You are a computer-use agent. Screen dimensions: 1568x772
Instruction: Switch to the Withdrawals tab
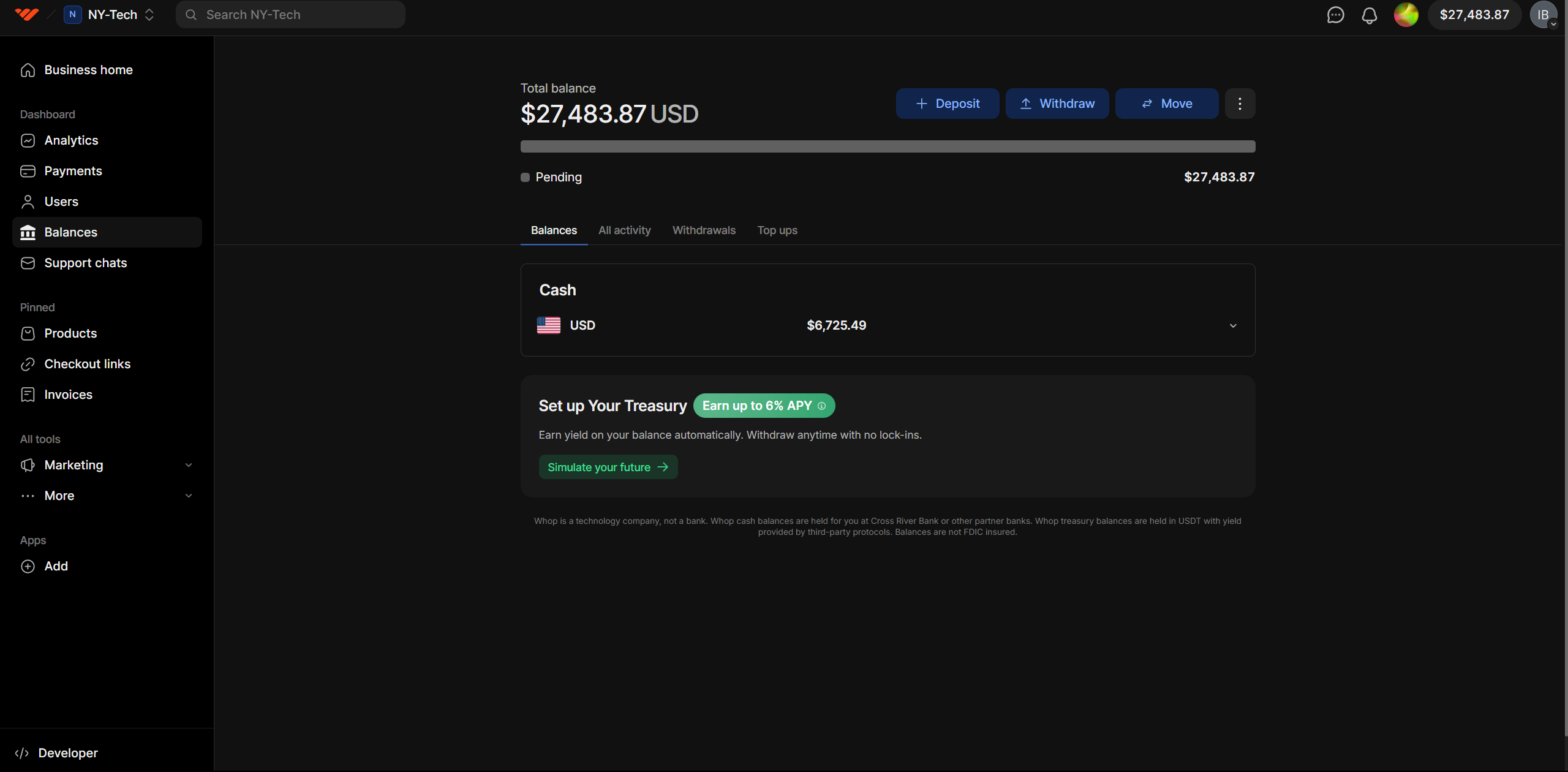[x=704, y=230]
